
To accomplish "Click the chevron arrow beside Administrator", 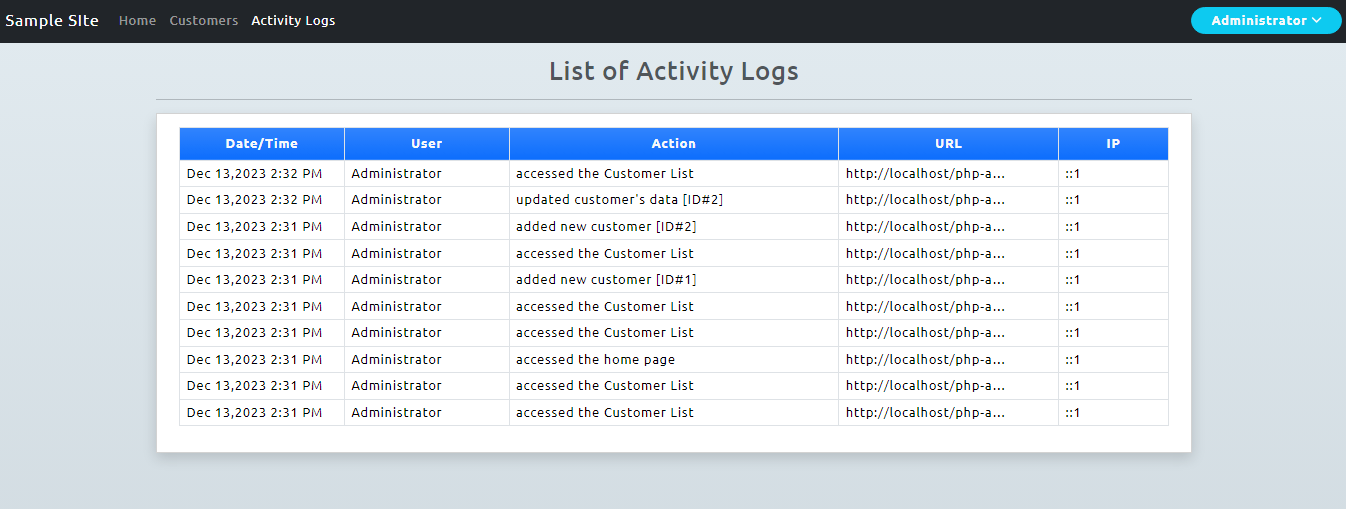I will (x=1317, y=21).
